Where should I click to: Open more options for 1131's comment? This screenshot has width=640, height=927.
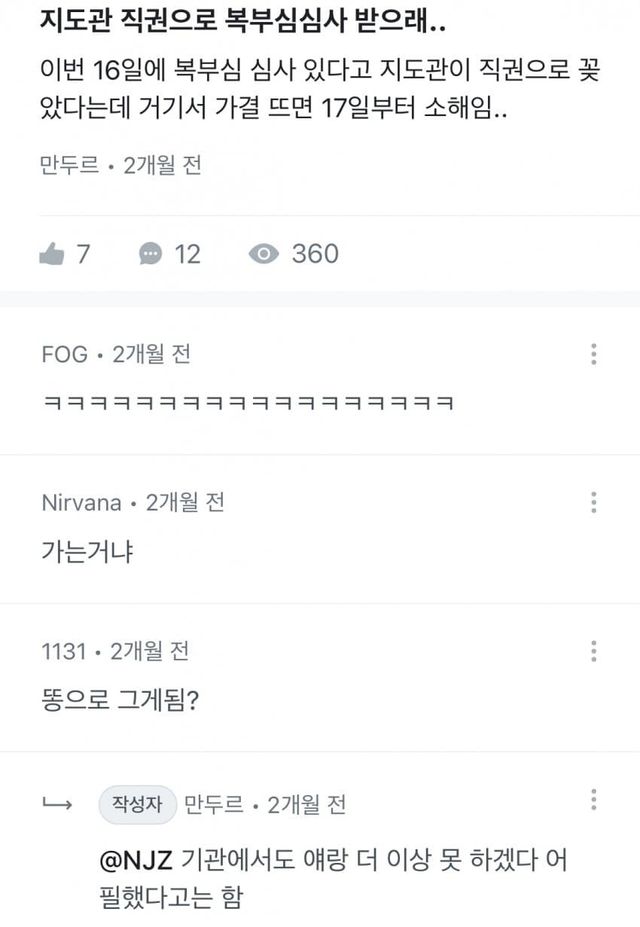point(594,651)
